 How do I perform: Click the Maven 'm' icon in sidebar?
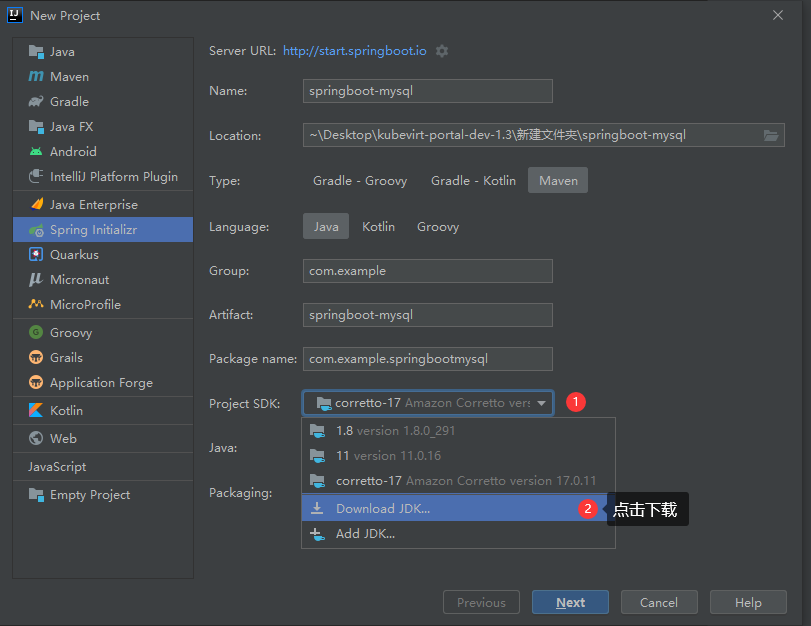point(36,77)
